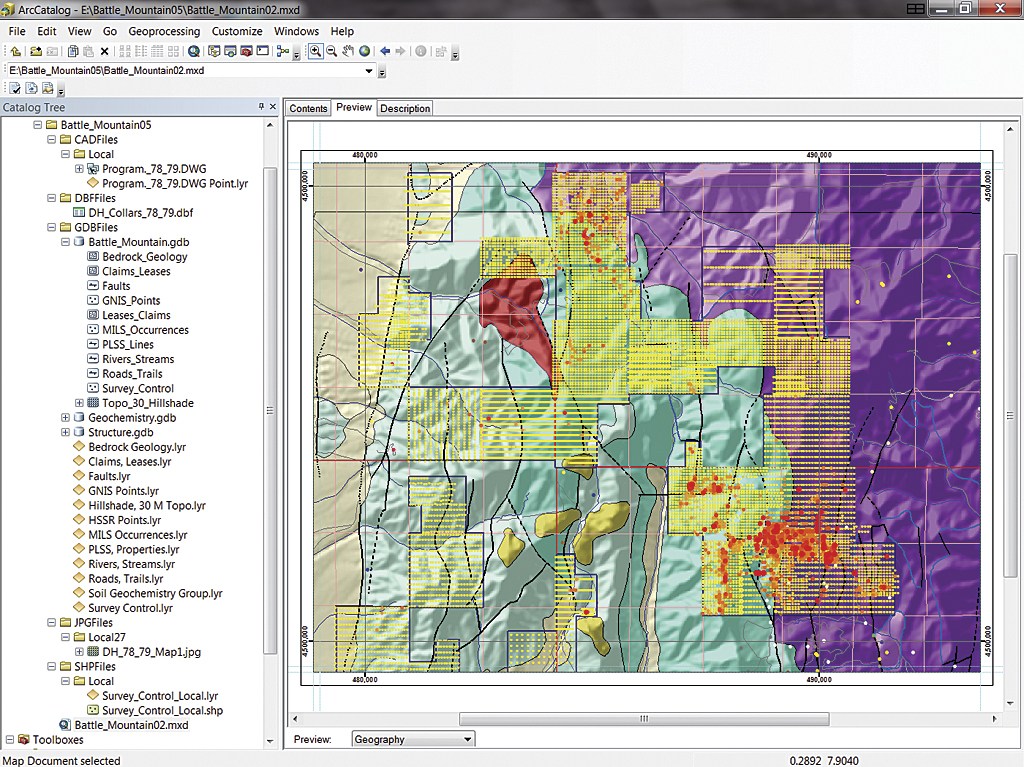Viewport: 1024px width, 767px height.
Task: Toggle auto-hide pin on Catalog Tree
Action: 260,107
